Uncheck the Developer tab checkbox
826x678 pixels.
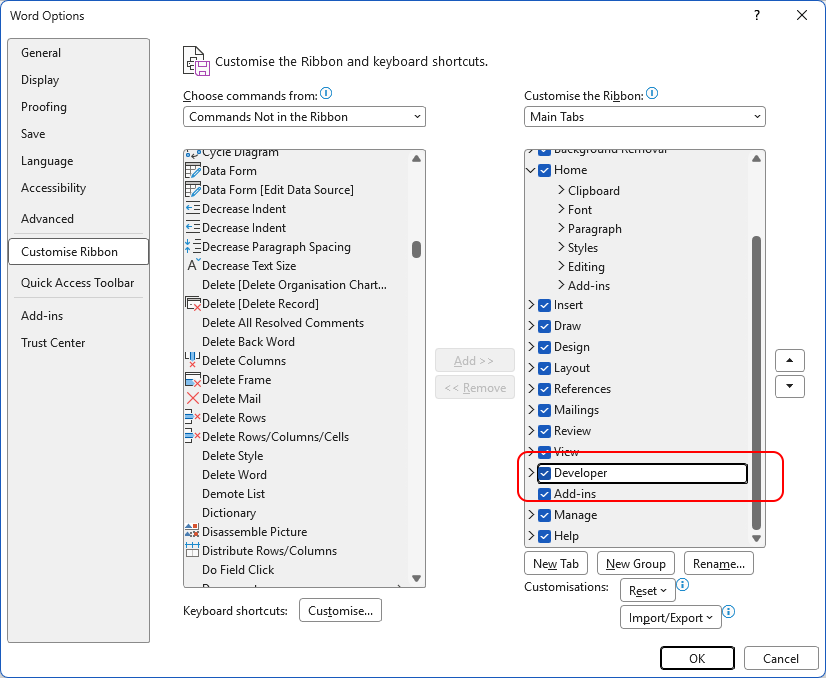pyautogui.click(x=545, y=473)
